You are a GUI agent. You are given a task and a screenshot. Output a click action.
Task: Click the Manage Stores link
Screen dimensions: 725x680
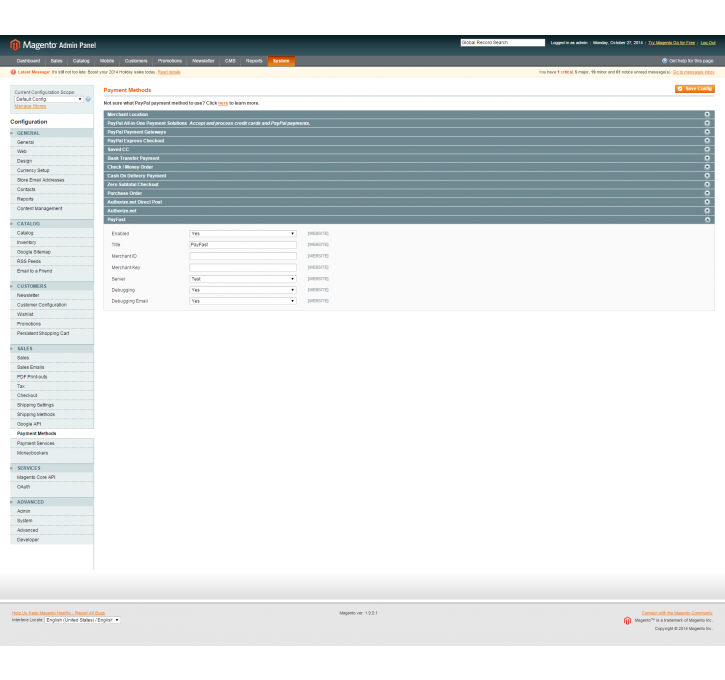30,106
